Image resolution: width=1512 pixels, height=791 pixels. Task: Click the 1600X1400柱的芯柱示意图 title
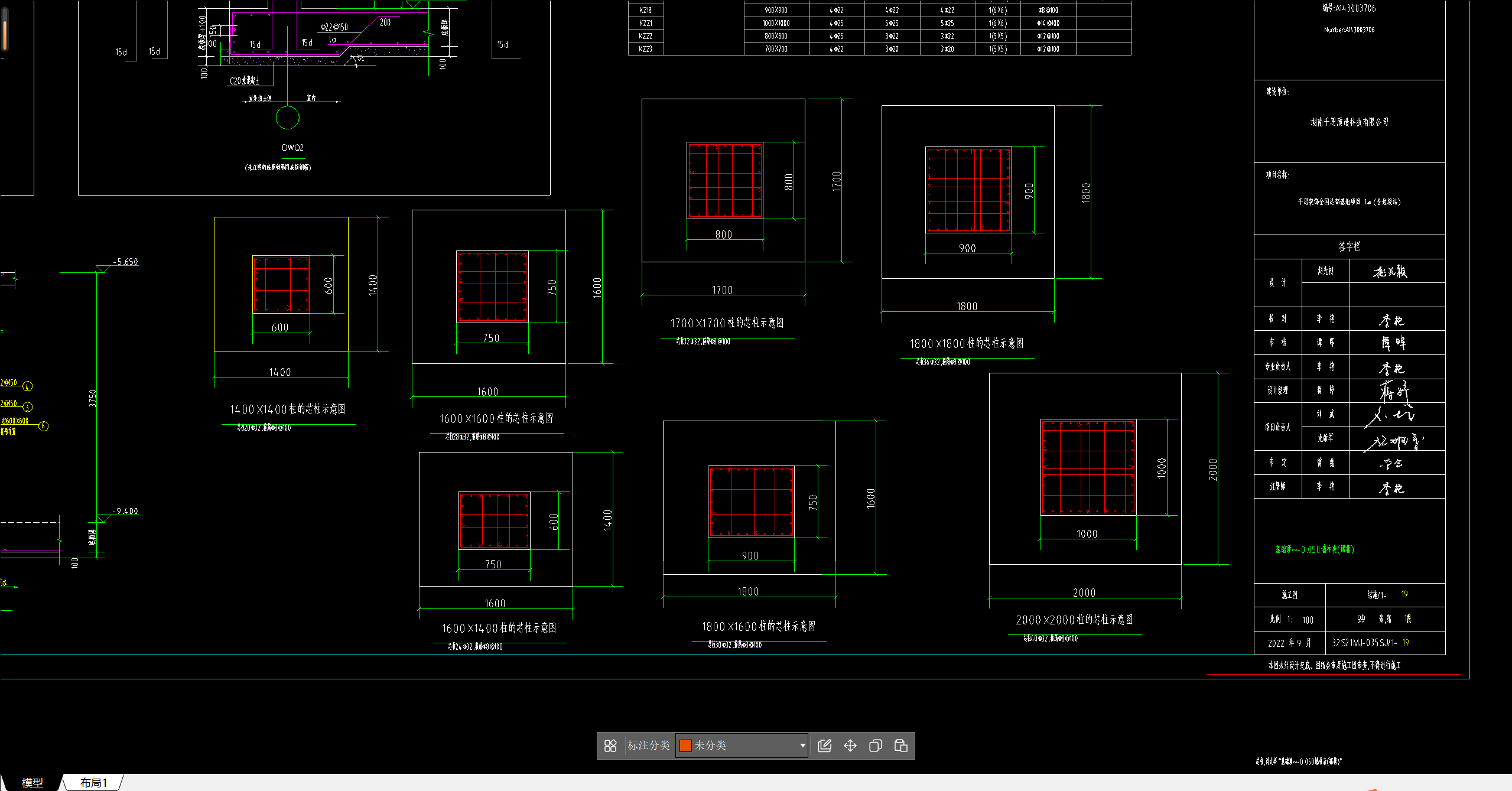click(499, 628)
